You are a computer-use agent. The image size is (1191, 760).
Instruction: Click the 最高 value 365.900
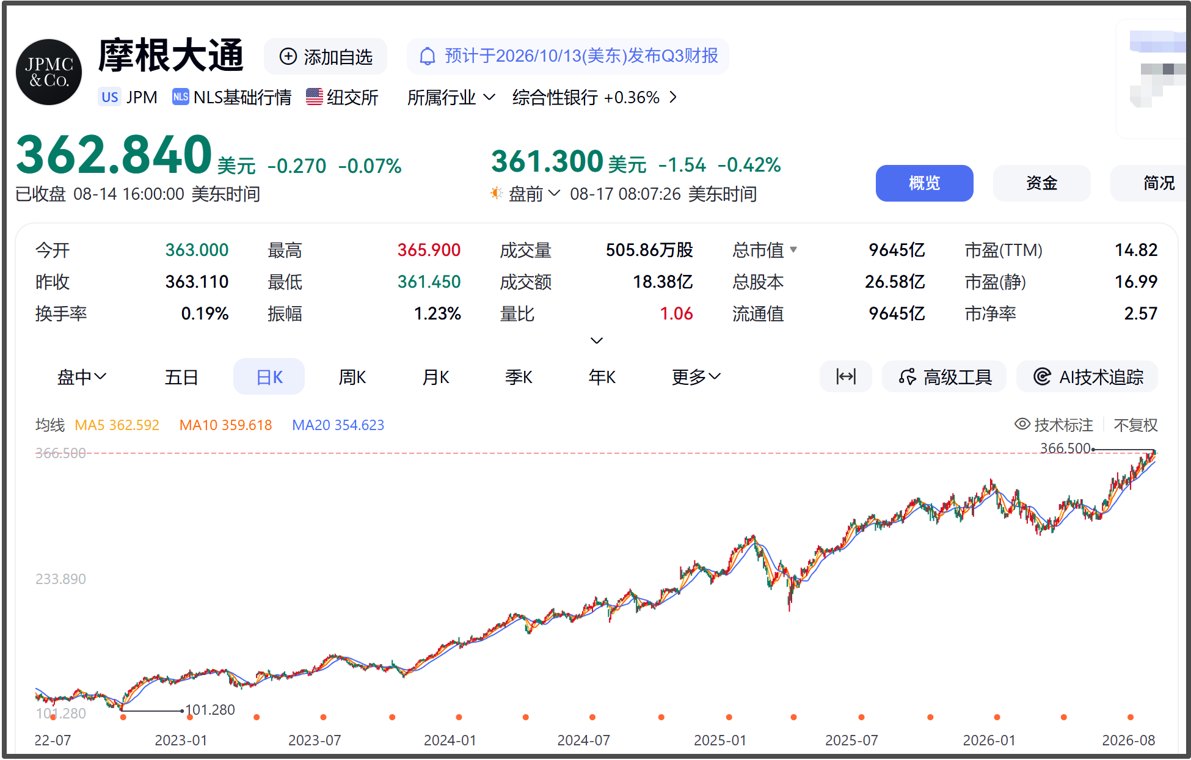429,250
